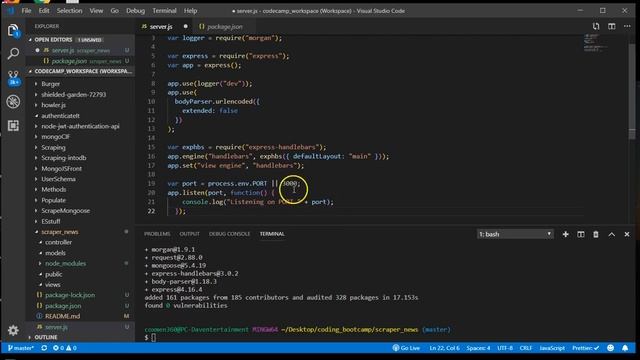Viewport: 640px width, 360px height.
Task: Expand the Scraping-intodb folder
Action: tap(63, 158)
